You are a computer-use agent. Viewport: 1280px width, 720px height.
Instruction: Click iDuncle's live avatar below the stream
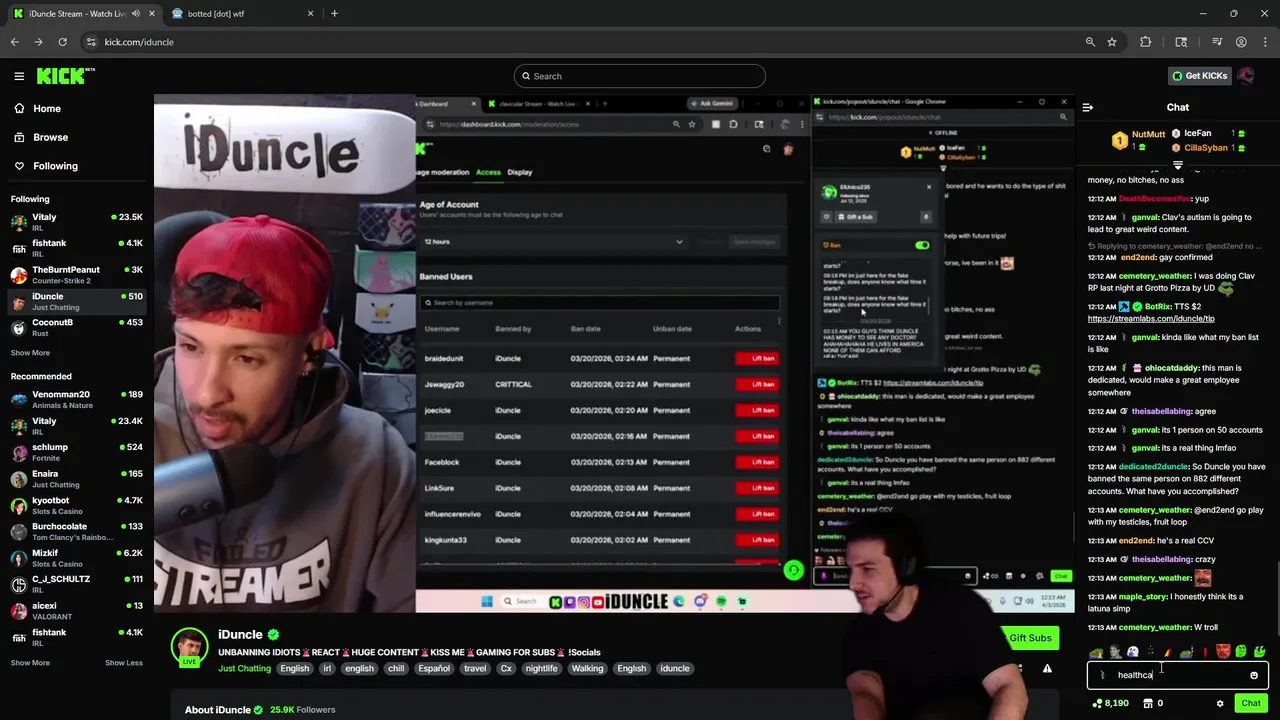click(189, 647)
